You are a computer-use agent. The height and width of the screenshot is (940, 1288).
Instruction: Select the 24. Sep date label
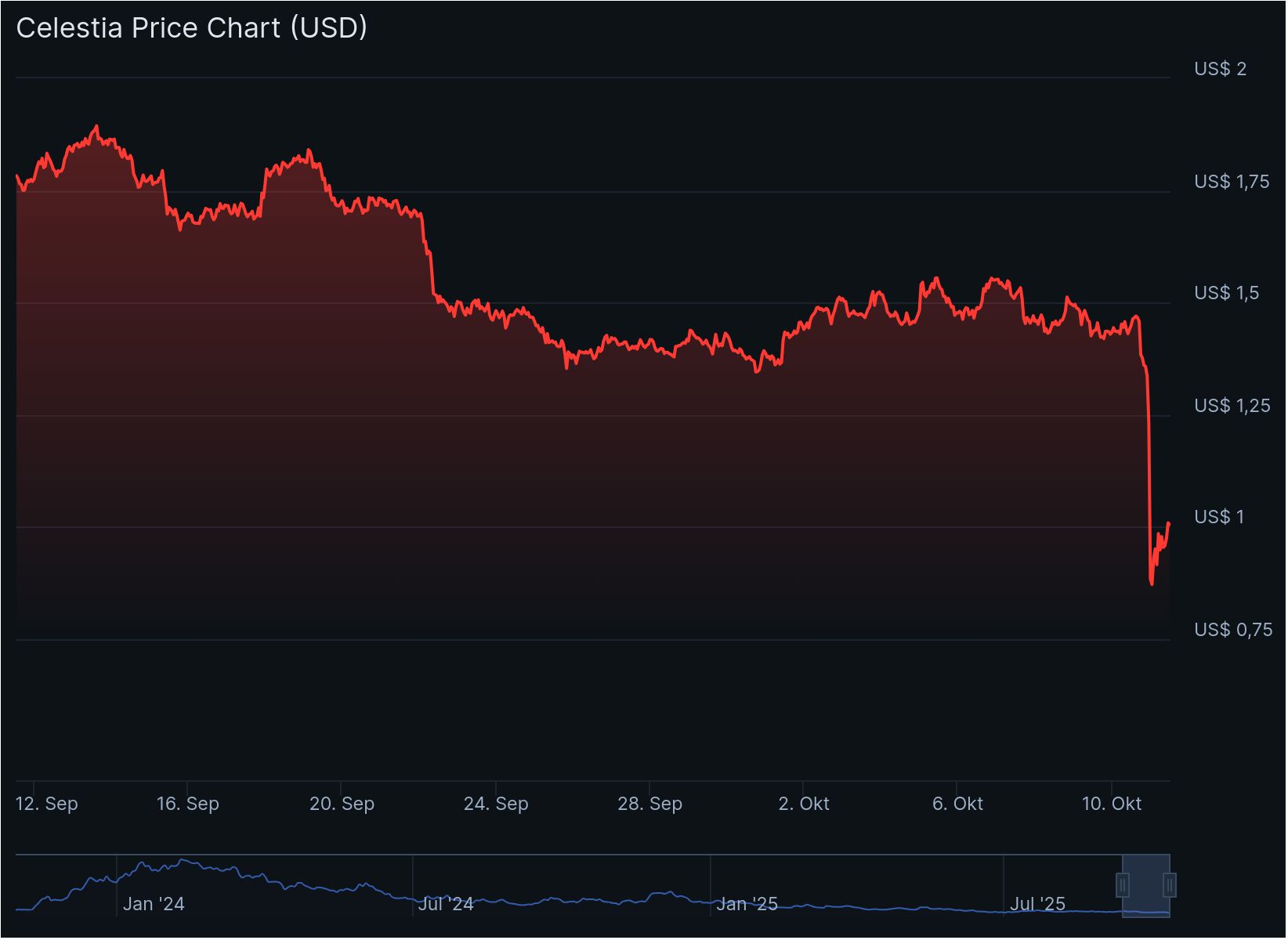tap(496, 804)
